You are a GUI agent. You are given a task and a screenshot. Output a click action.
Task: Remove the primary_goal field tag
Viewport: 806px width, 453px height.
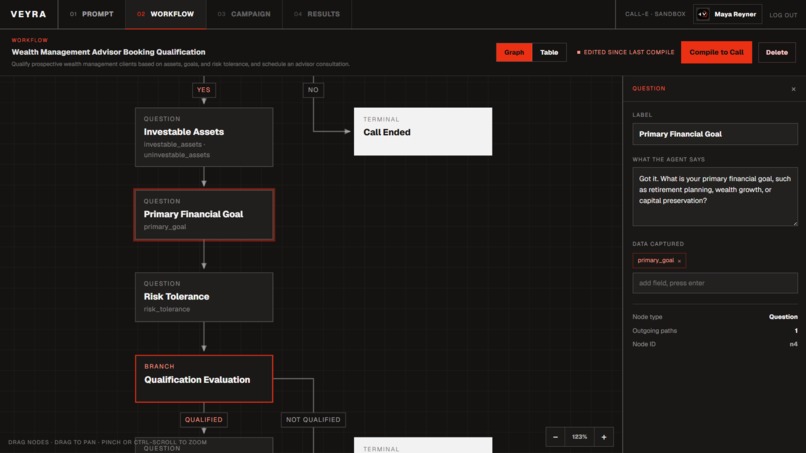click(x=679, y=261)
